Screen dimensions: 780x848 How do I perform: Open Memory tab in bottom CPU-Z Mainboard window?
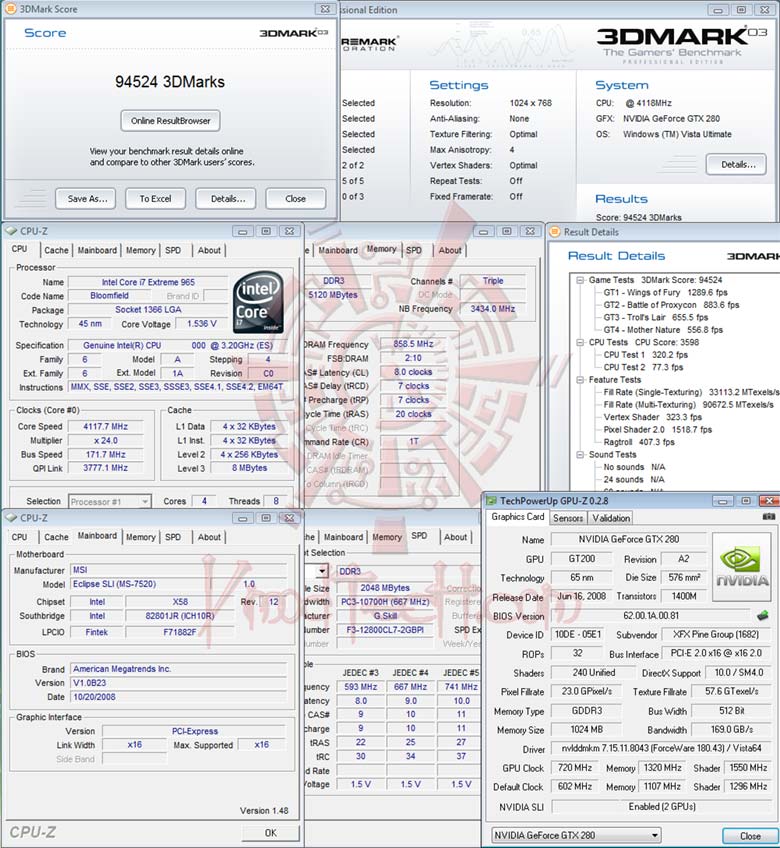141,537
